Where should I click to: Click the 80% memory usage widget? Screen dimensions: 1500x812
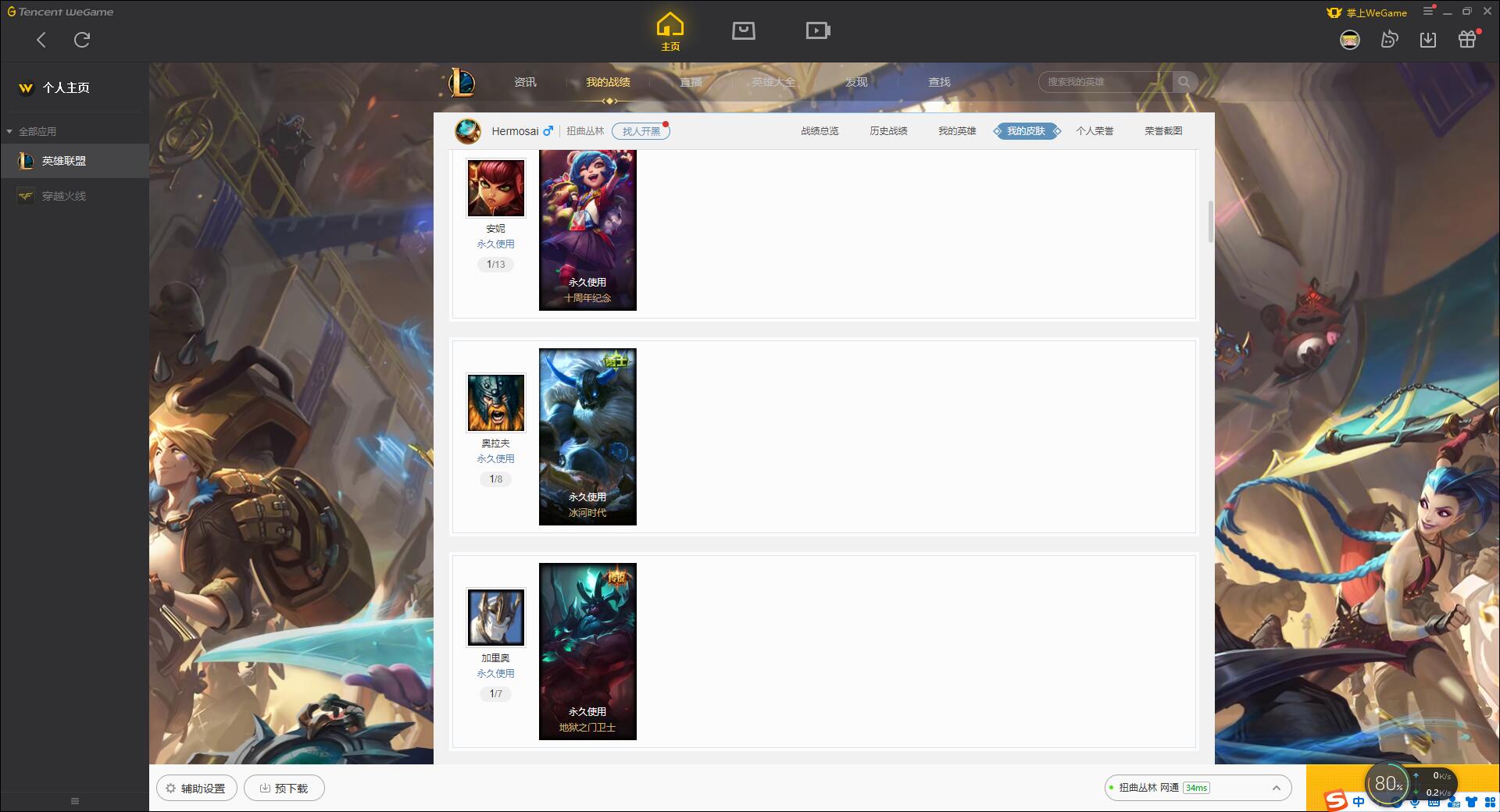(x=1388, y=783)
